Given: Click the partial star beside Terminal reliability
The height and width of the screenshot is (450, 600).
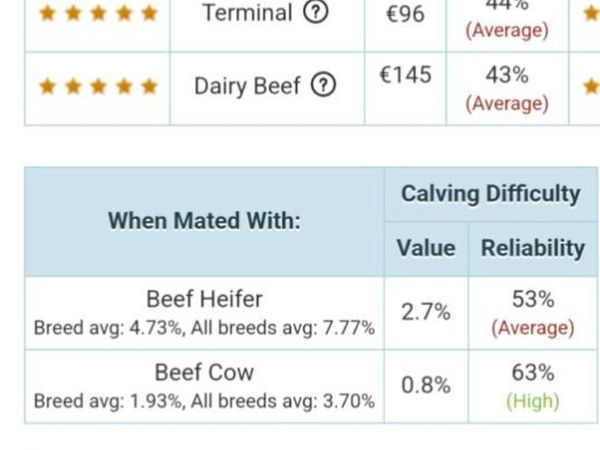Looking at the screenshot, I should (591, 14).
